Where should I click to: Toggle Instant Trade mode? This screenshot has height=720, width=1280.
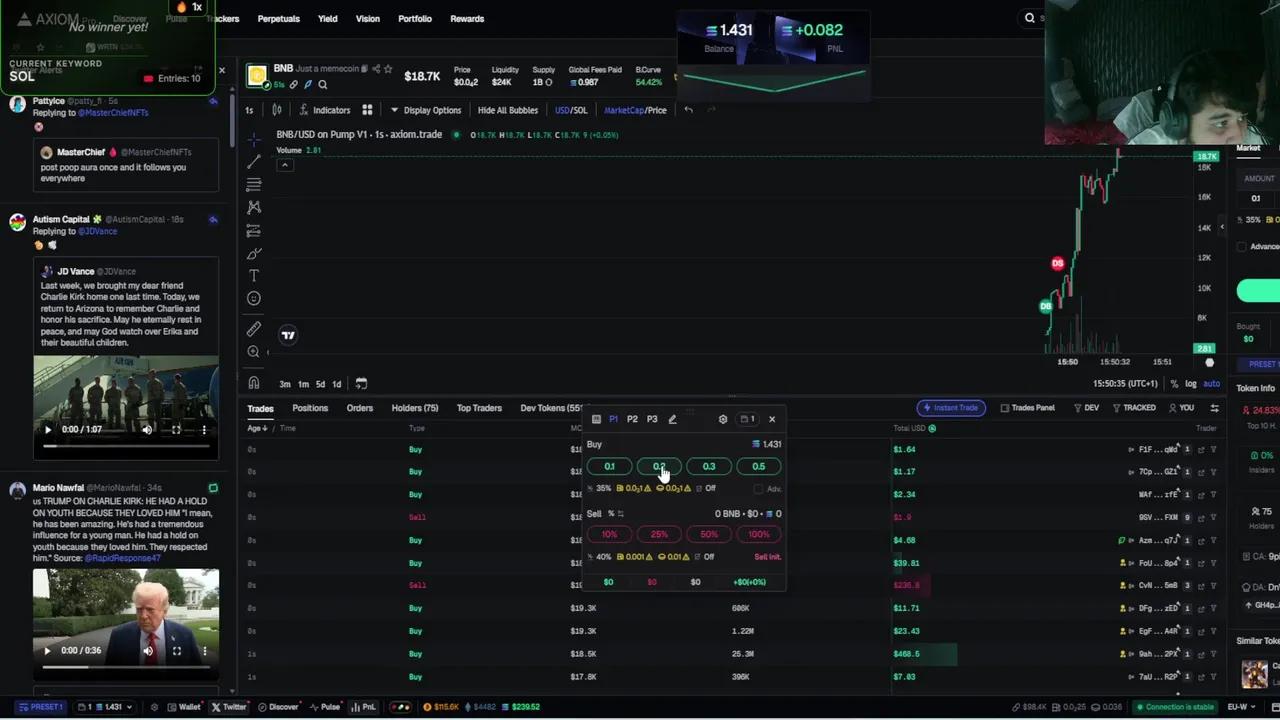(950, 408)
